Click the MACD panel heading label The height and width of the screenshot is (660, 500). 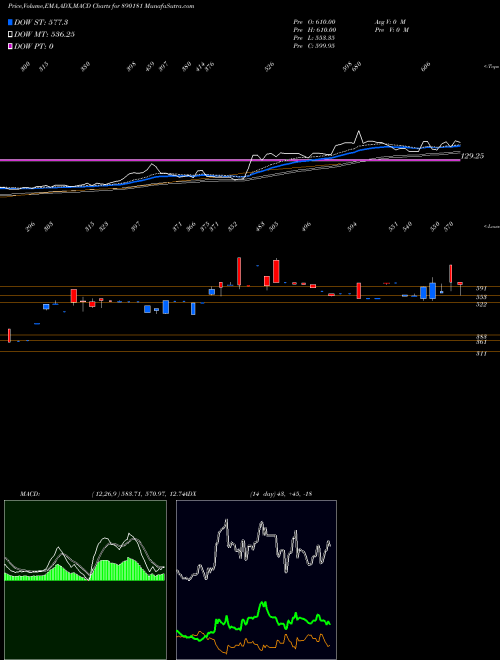click(x=29, y=494)
